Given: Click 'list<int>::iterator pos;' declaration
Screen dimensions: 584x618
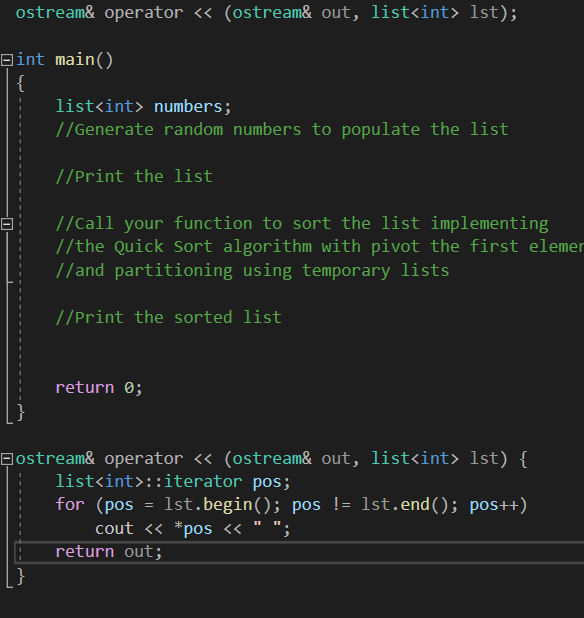Looking at the screenshot, I should click(173, 482).
